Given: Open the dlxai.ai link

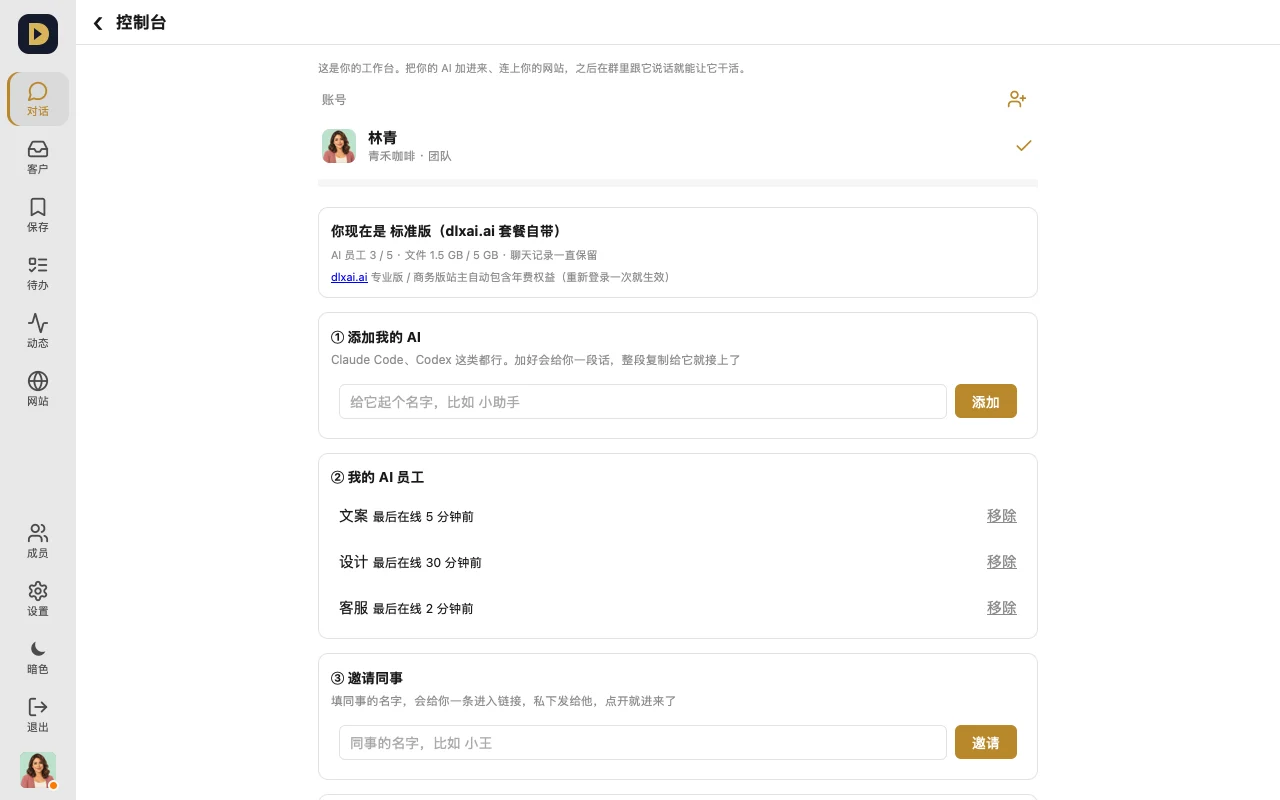Looking at the screenshot, I should tap(349, 277).
